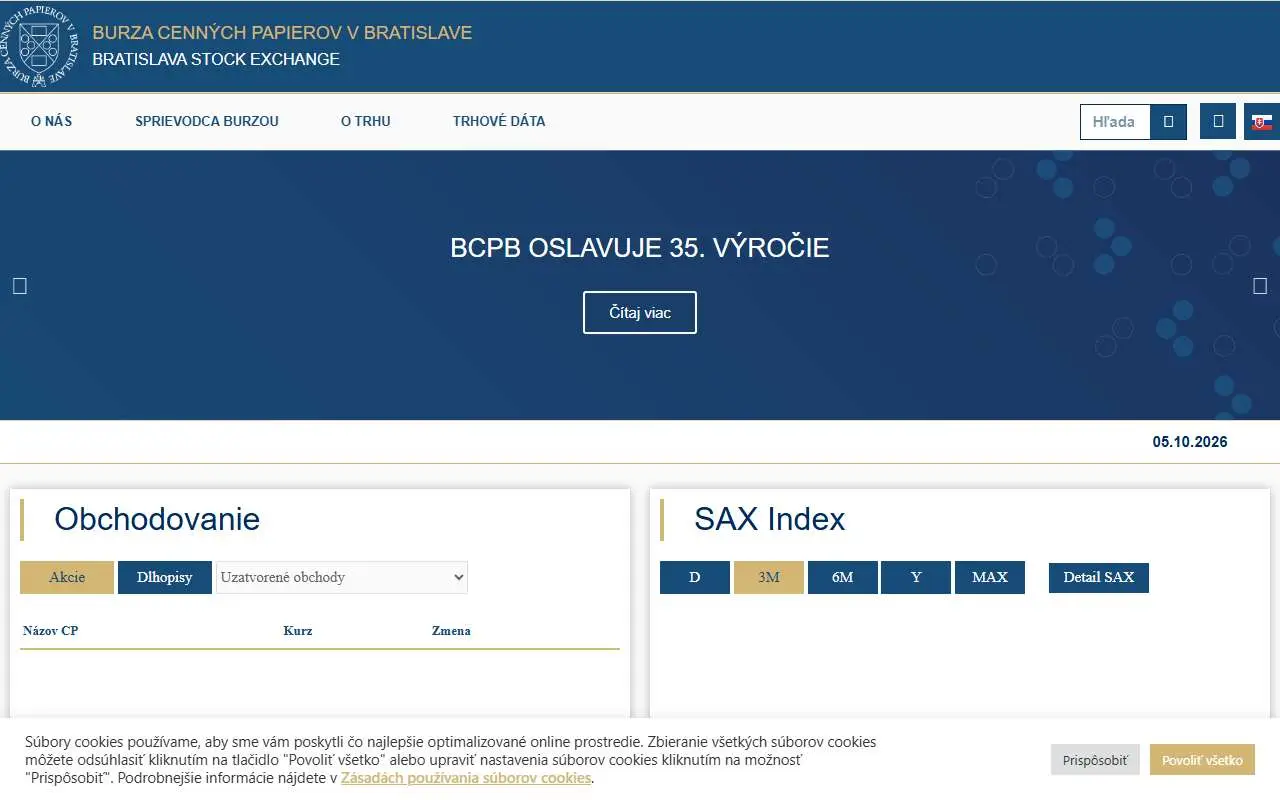
Task: Expand the Uzatvorené obchody dropdown
Action: click(x=342, y=577)
